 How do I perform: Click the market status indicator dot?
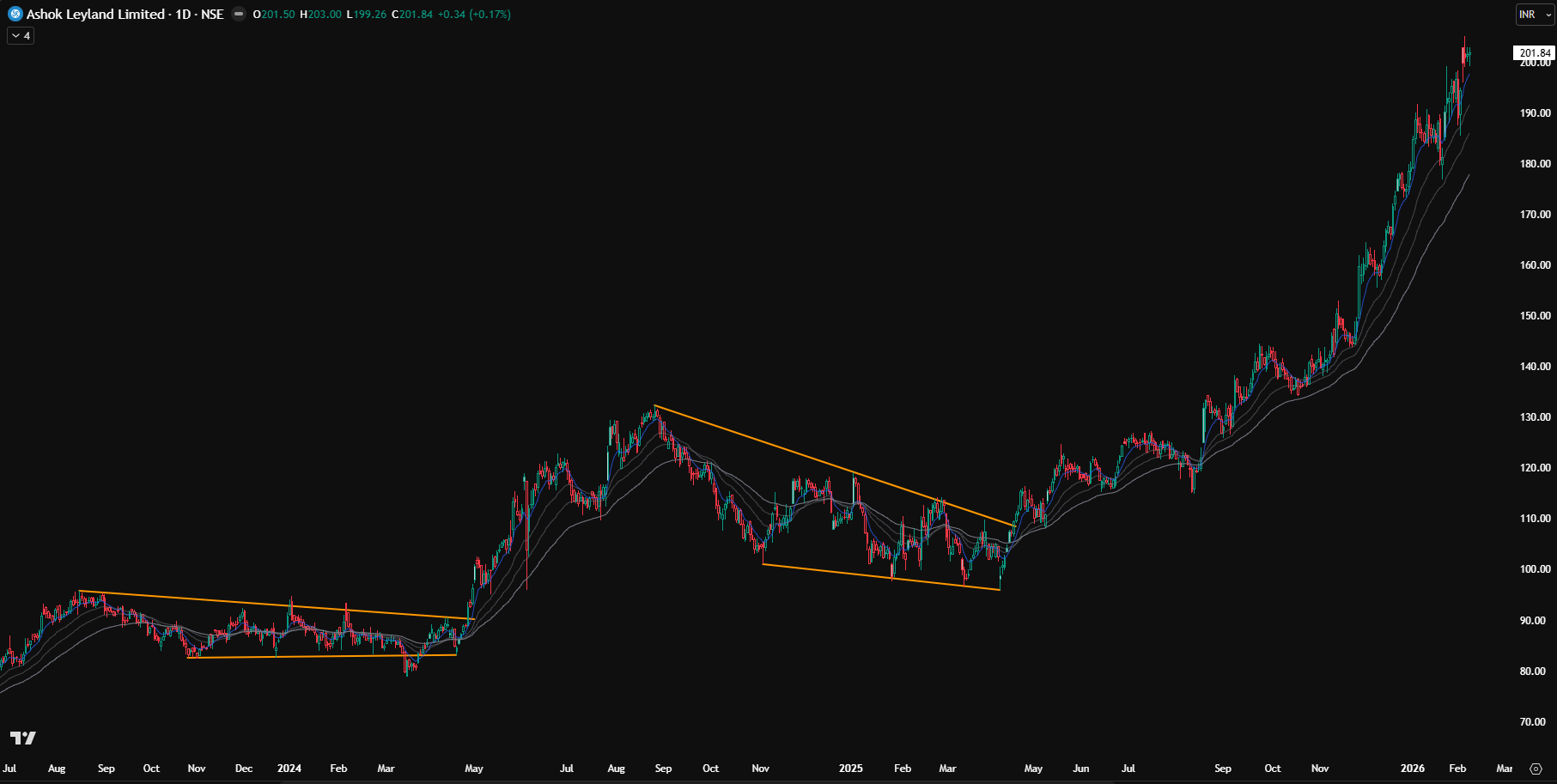click(239, 14)
